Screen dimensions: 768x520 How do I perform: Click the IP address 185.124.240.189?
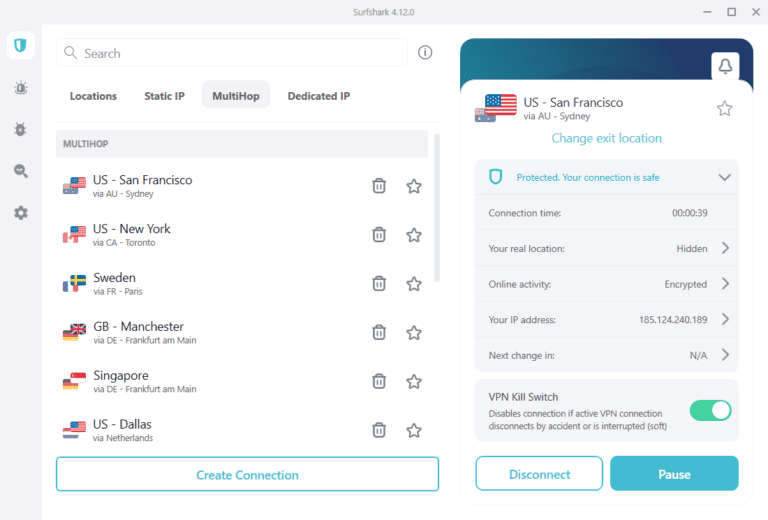point(673,320)
